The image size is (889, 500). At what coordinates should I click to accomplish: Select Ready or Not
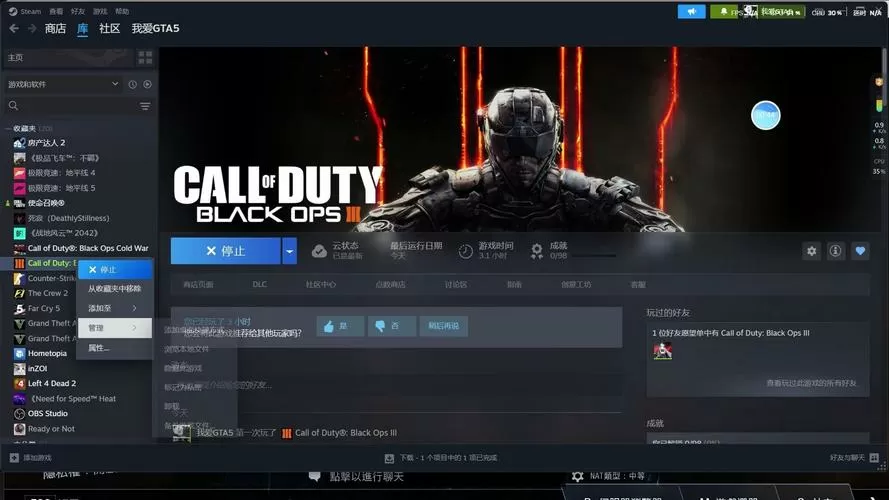(51, 429)
